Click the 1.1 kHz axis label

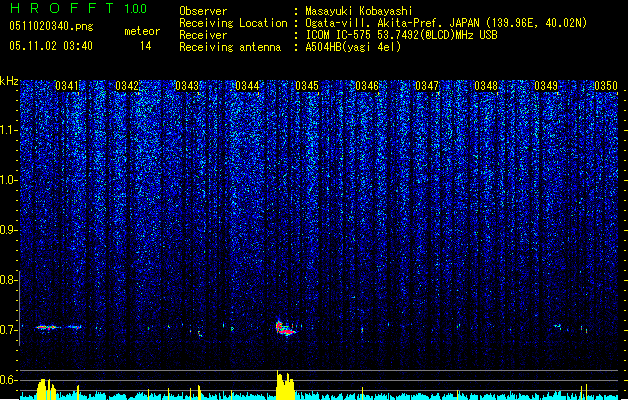(9, 130)
